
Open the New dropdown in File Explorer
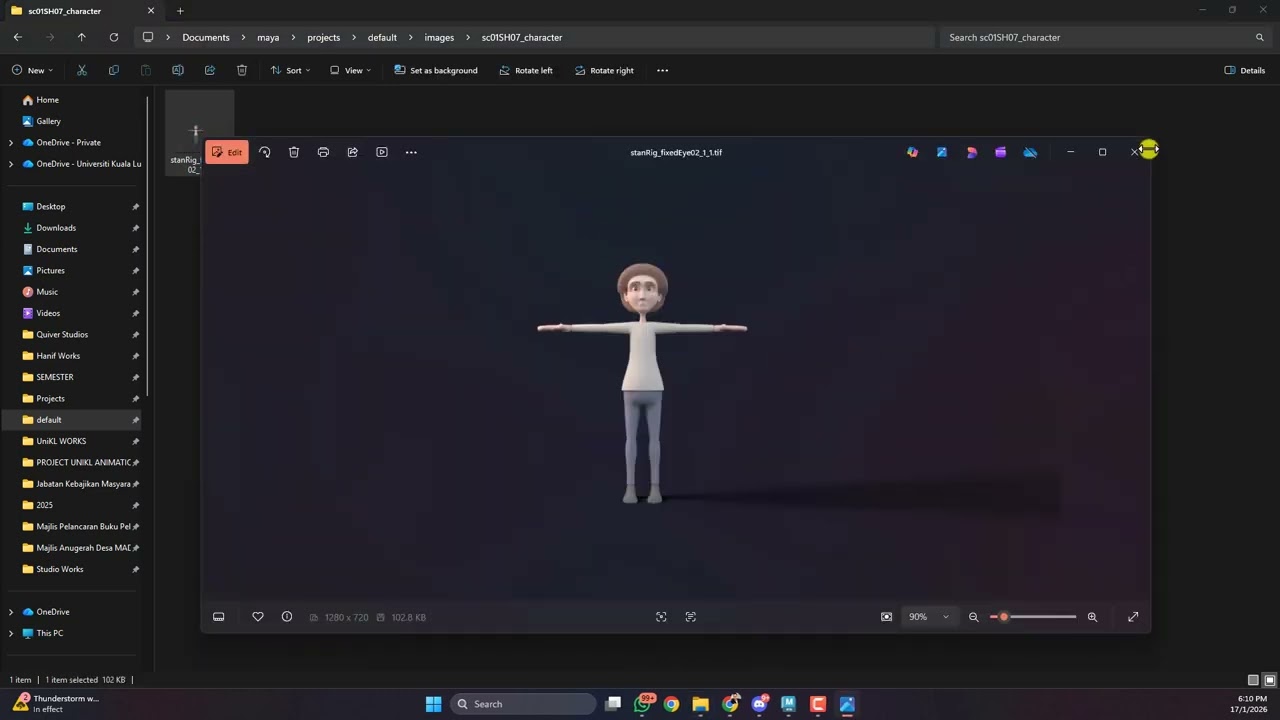(x=32, y=70)
